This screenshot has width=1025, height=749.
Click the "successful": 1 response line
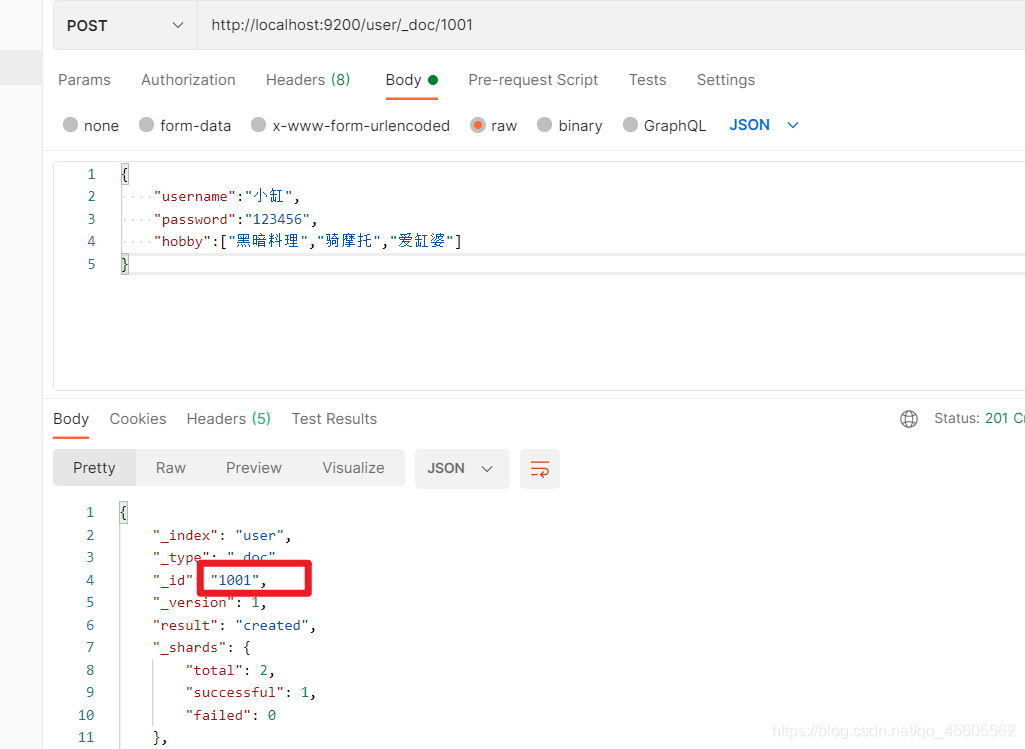coord(250,693)
